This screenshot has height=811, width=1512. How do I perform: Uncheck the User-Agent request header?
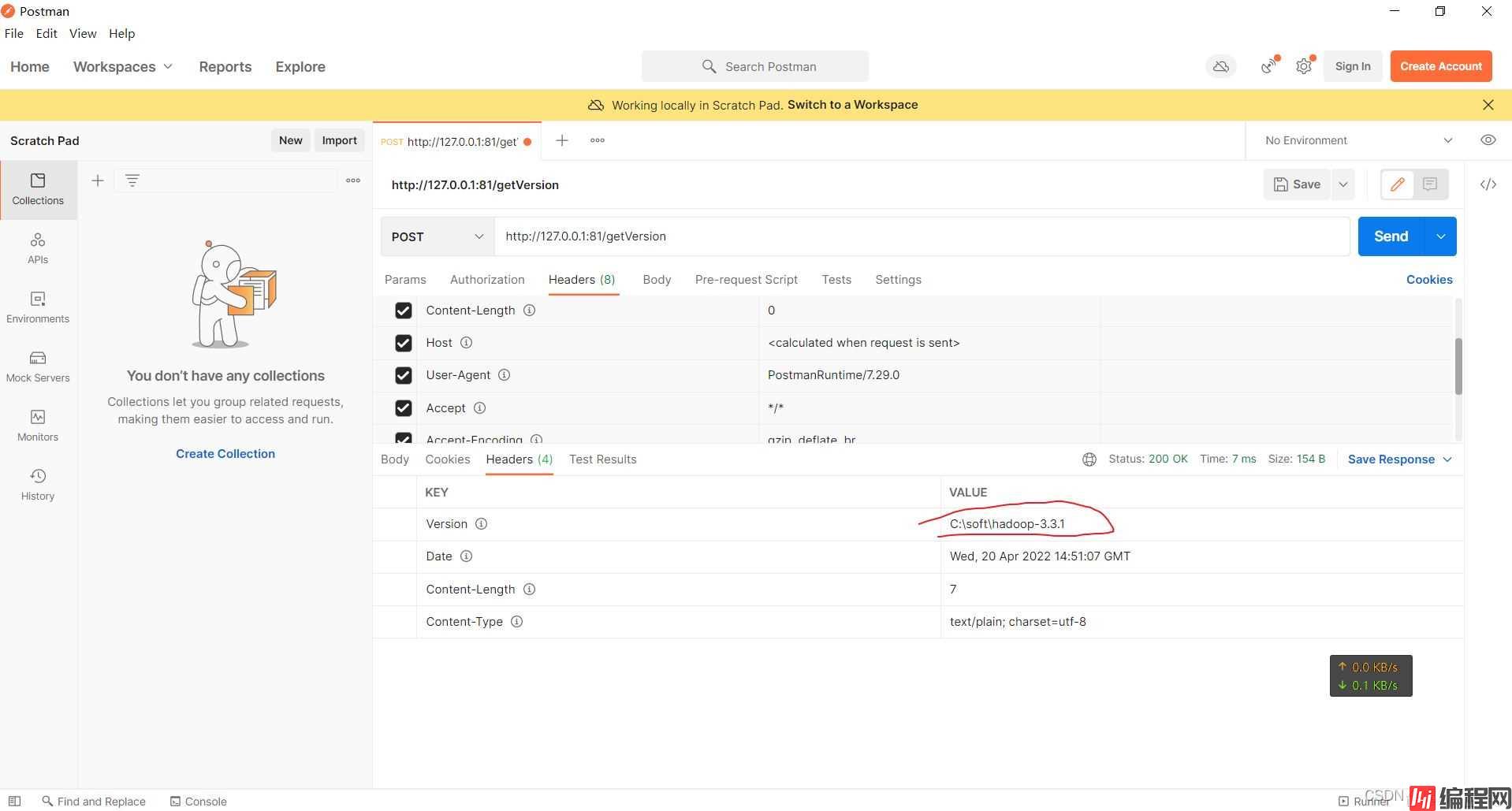point(404,375)
